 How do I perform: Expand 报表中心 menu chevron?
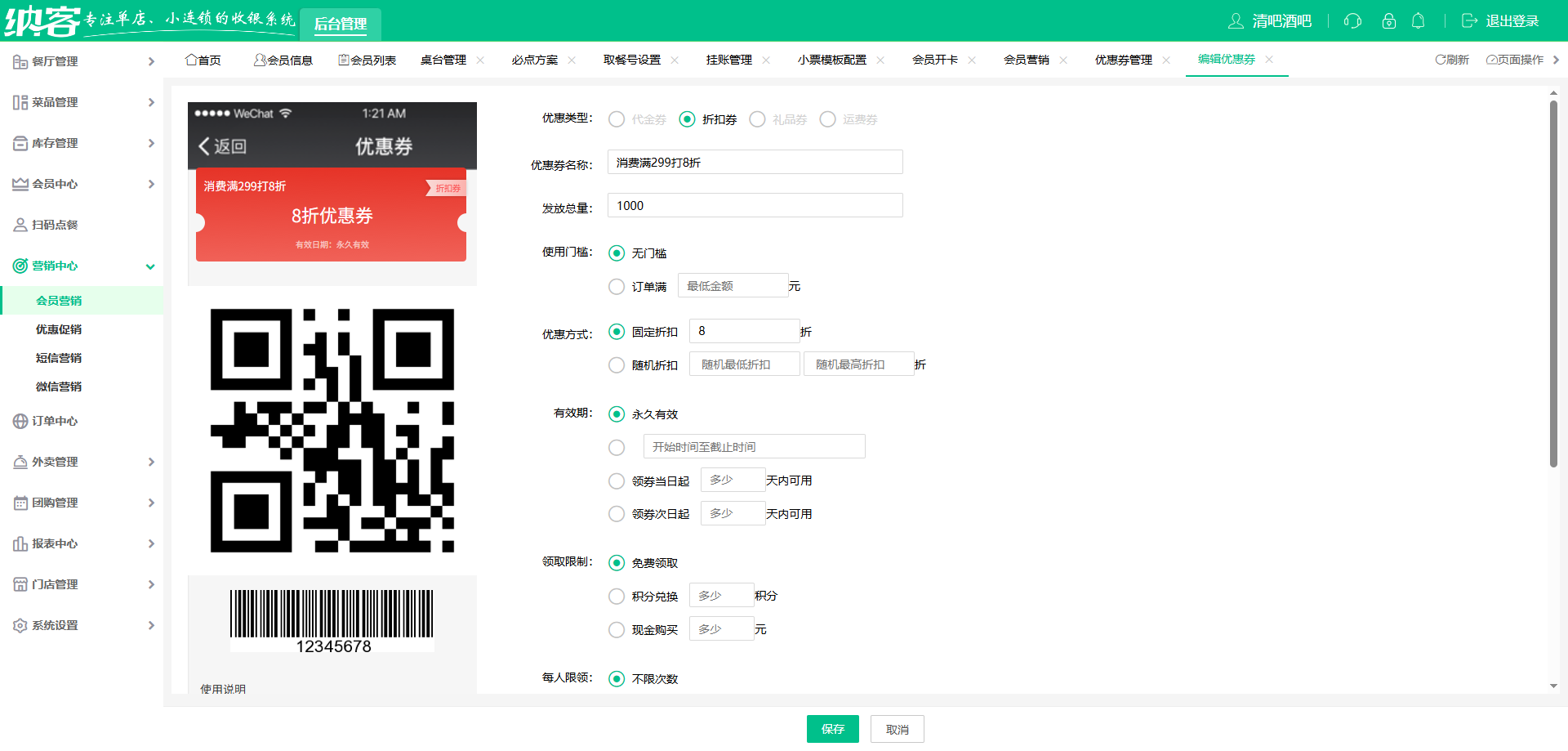pos(151,543)
